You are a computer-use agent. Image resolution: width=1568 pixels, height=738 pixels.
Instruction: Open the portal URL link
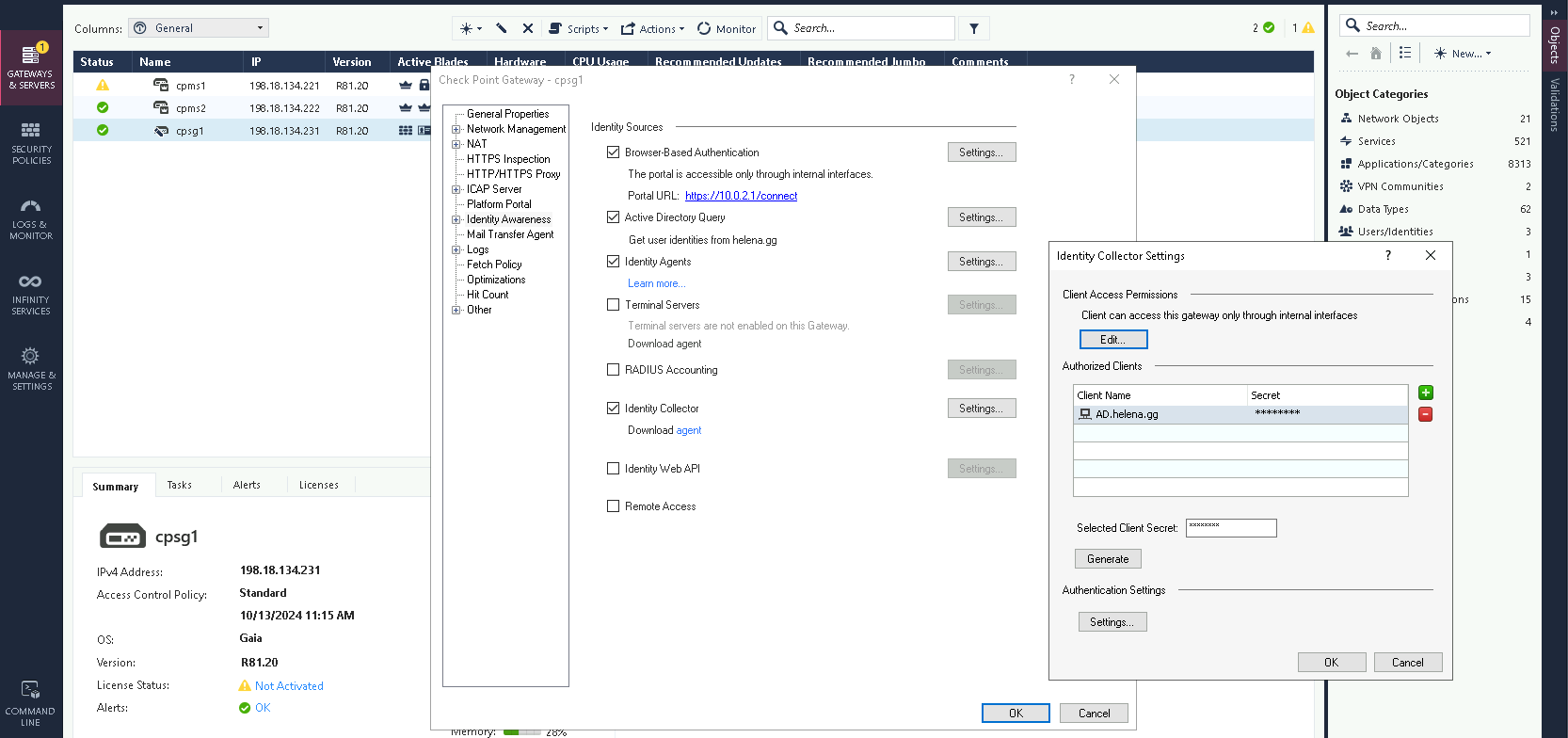coord(741,196)
